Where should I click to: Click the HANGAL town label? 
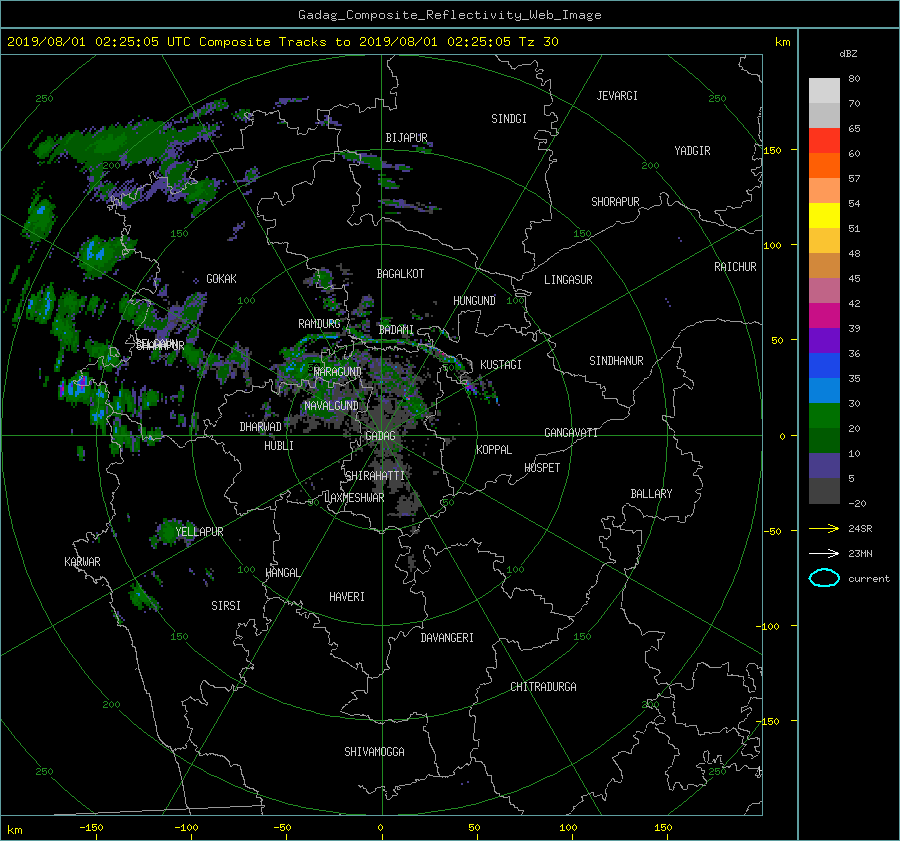282,573
